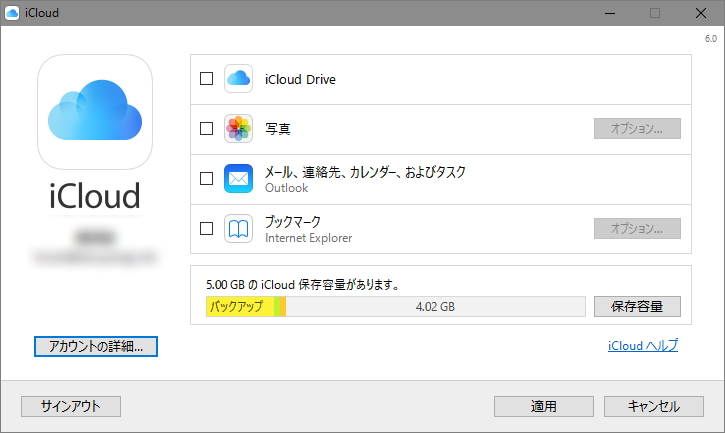Close the iCloud window

tap(701, 13)
